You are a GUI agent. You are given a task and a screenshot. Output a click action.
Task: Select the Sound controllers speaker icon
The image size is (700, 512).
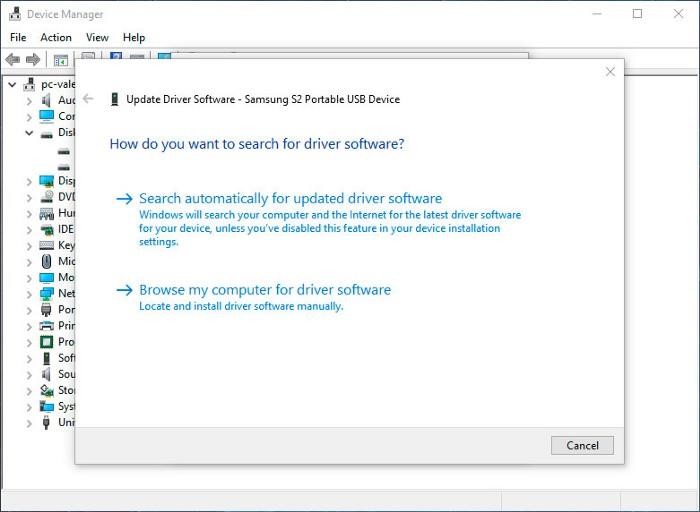click(x=46, y=374)
